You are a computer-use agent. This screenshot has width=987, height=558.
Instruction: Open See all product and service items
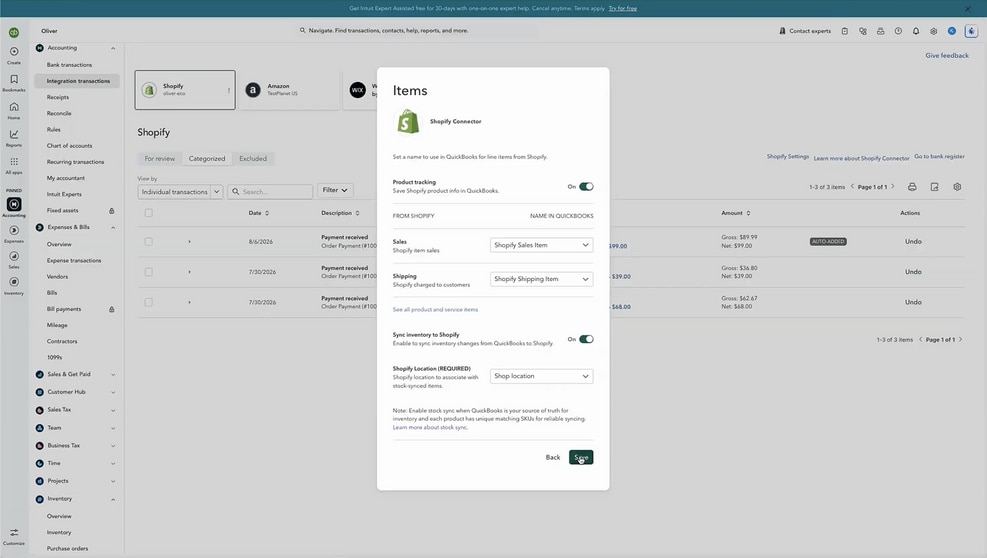(435, 310)
